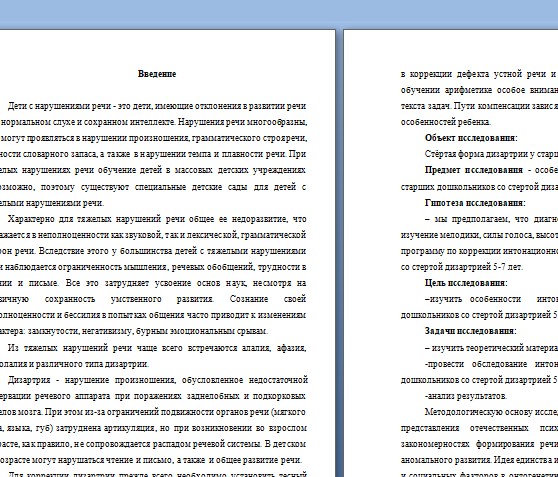The height and width of the screenshot is (477, 558).
Task: Click the Гипотеза исследования heading
Action: [x=475, y=203]
